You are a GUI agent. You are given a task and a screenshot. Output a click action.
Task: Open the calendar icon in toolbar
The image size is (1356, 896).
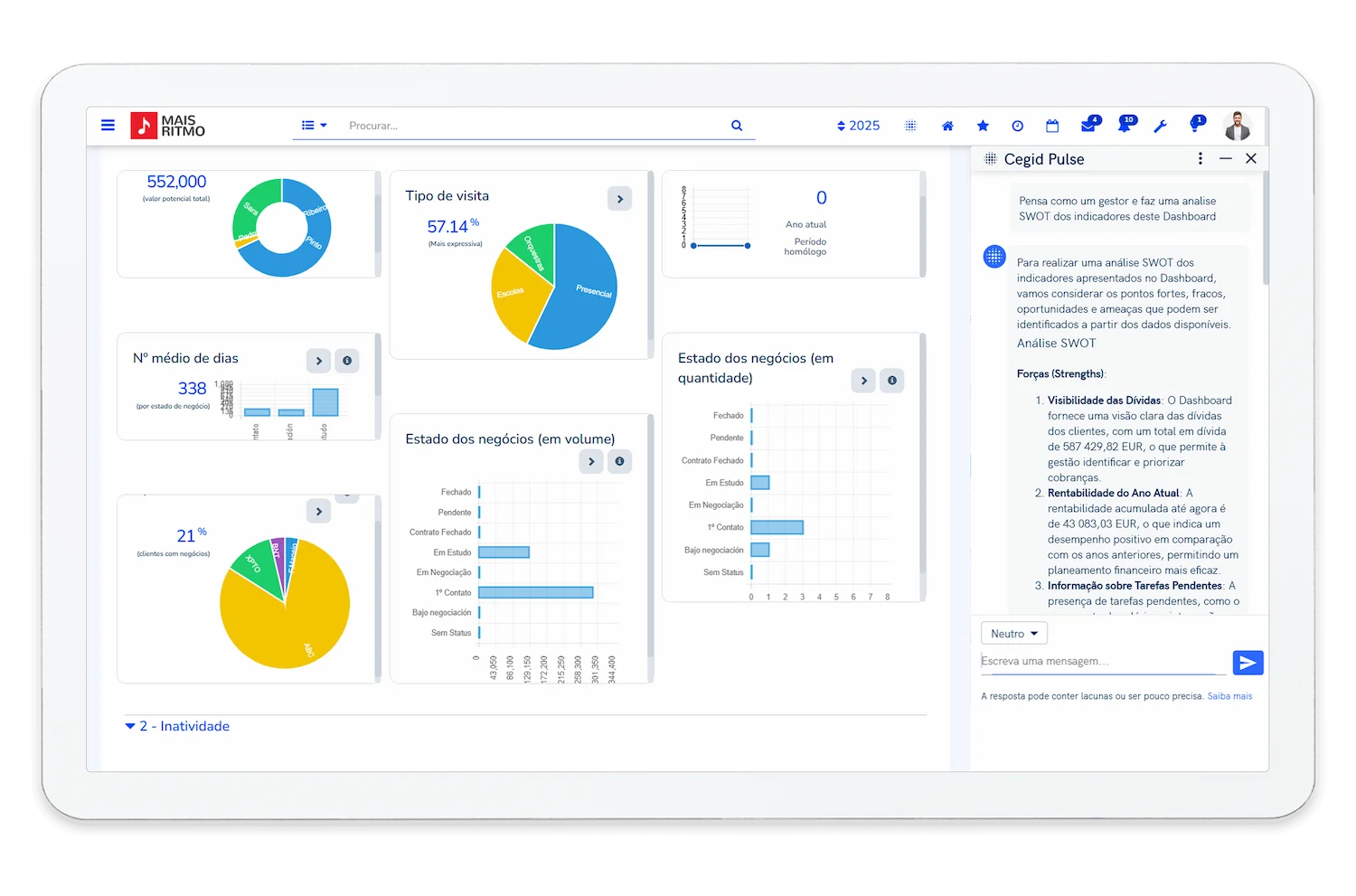point(1052,127)
